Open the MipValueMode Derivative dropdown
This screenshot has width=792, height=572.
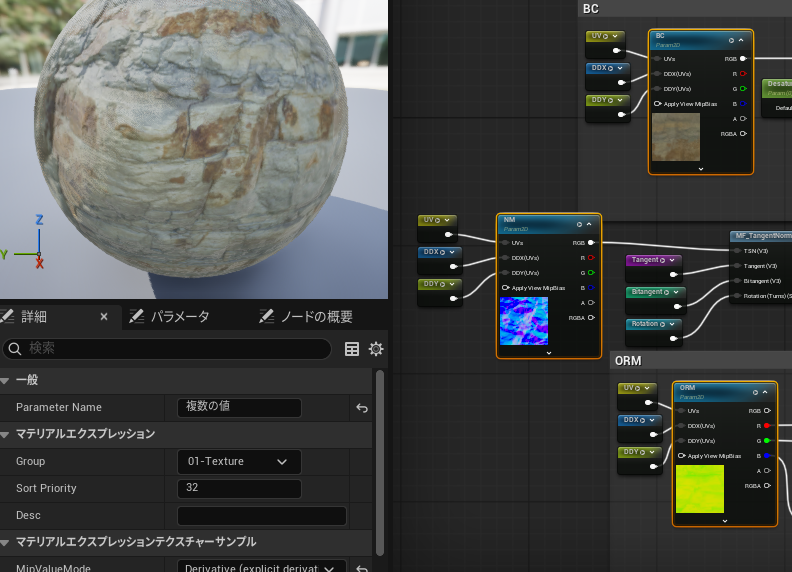(x=262, y=568)
